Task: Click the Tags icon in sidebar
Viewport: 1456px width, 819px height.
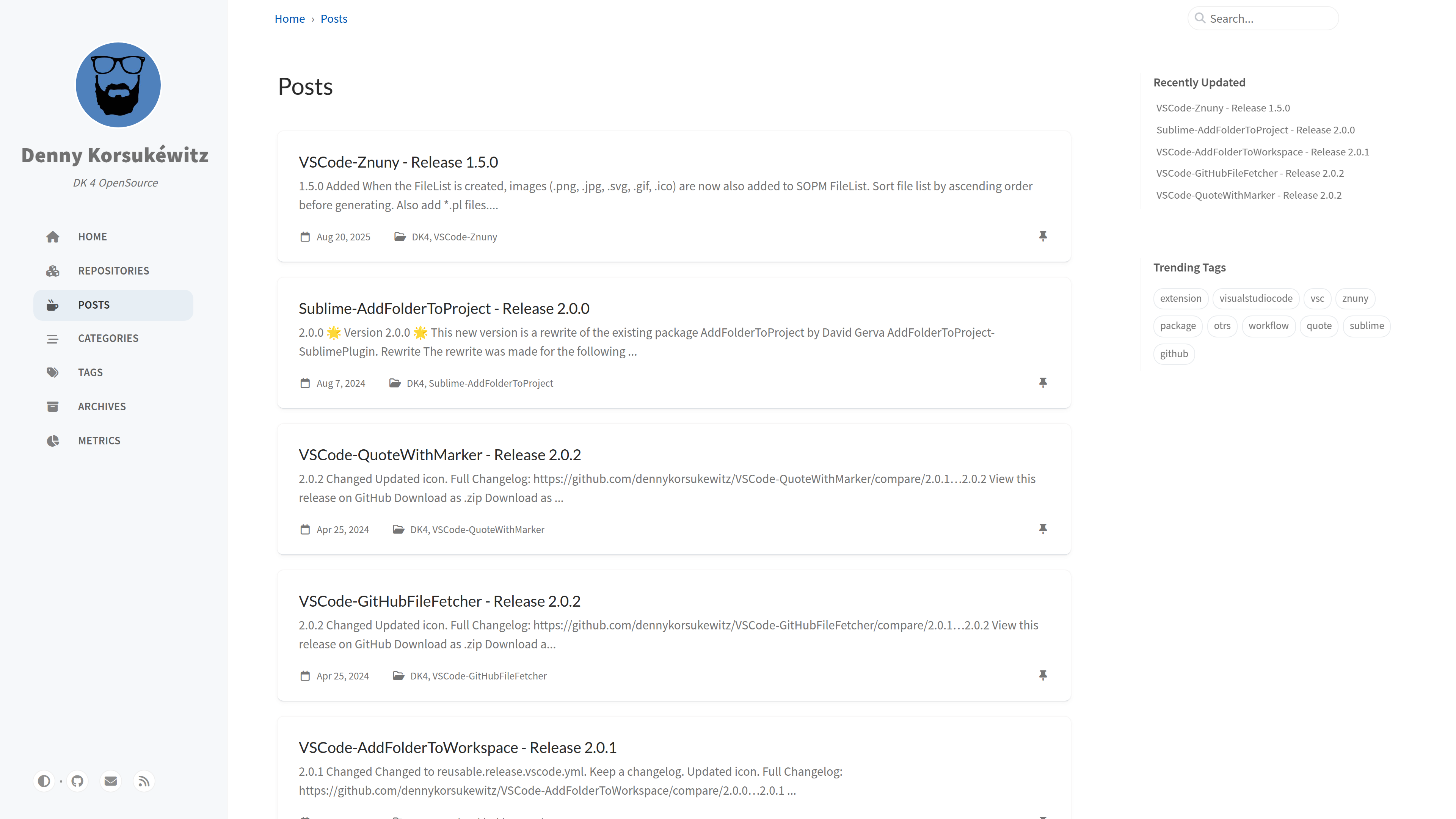Action: click(53, 372)
